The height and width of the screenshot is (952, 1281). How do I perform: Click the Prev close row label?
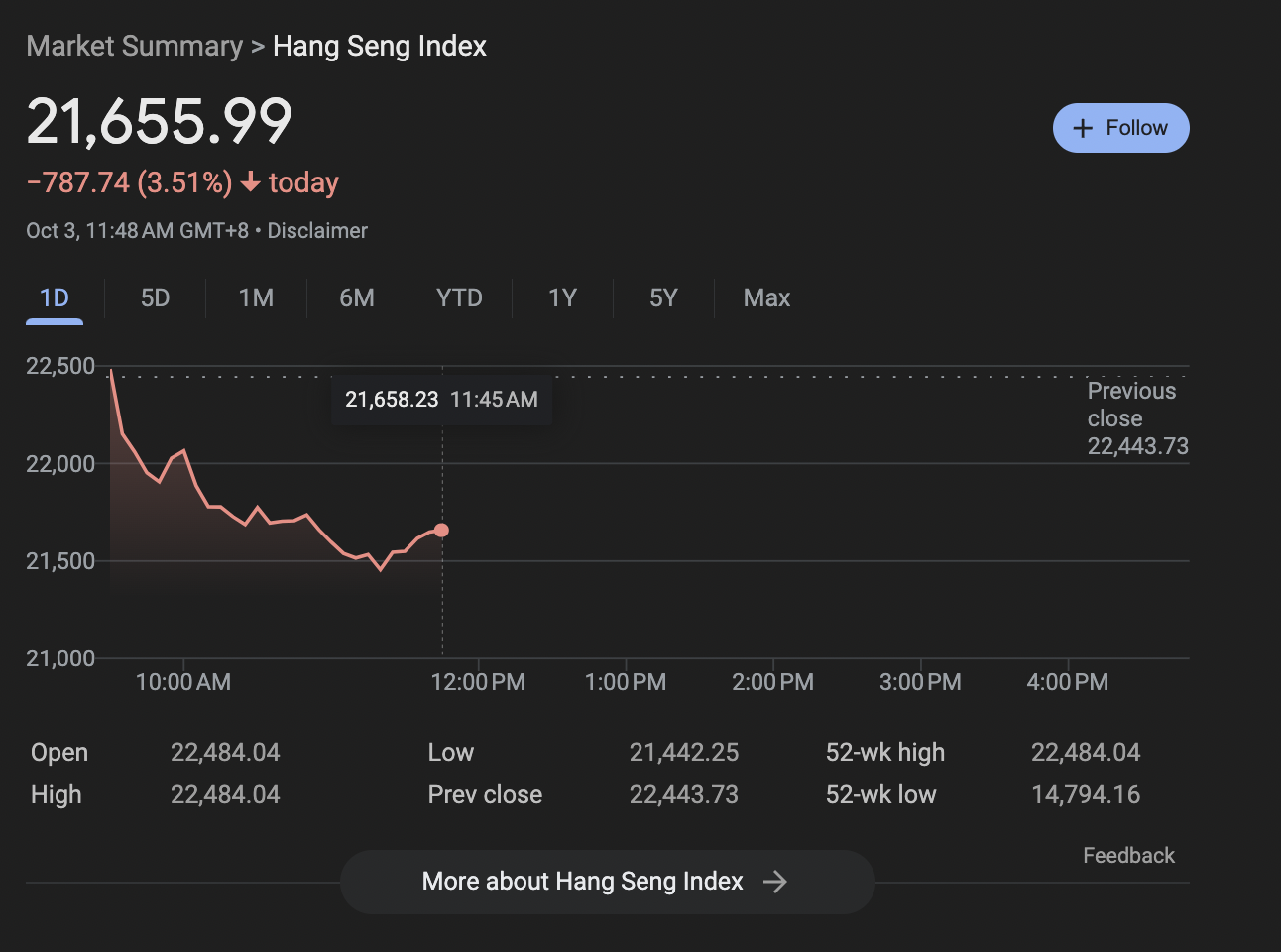(x=486, y=795)
